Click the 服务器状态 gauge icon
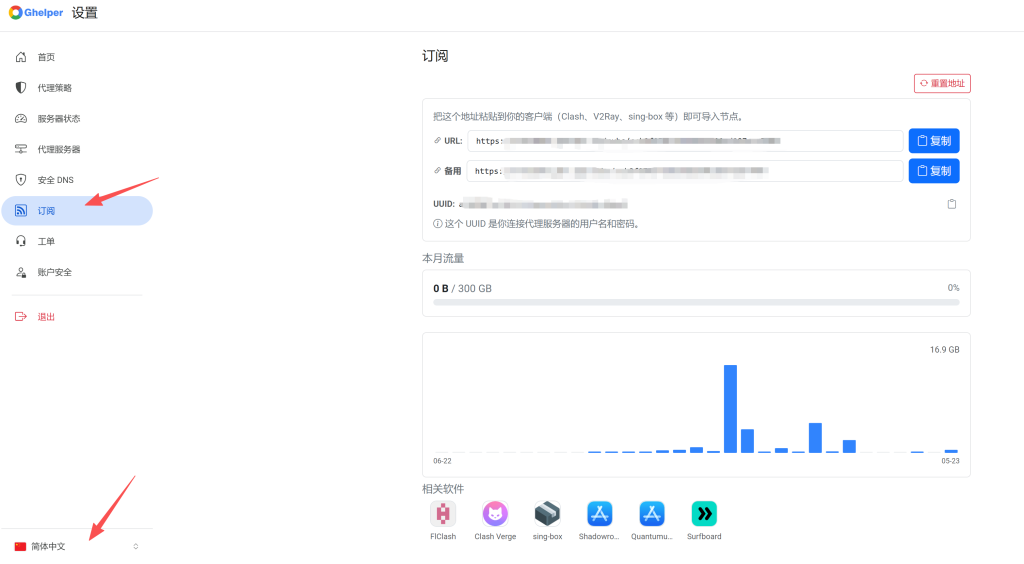Image resolution: width=1024 pixels, height=564 pixels. [x=21, y=118]
